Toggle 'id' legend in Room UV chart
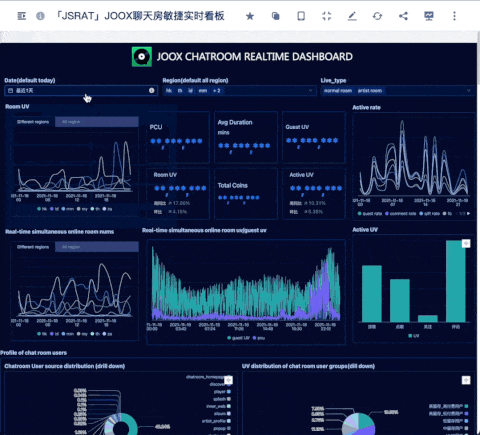480x435 pixels. click(x=54, y=209)
